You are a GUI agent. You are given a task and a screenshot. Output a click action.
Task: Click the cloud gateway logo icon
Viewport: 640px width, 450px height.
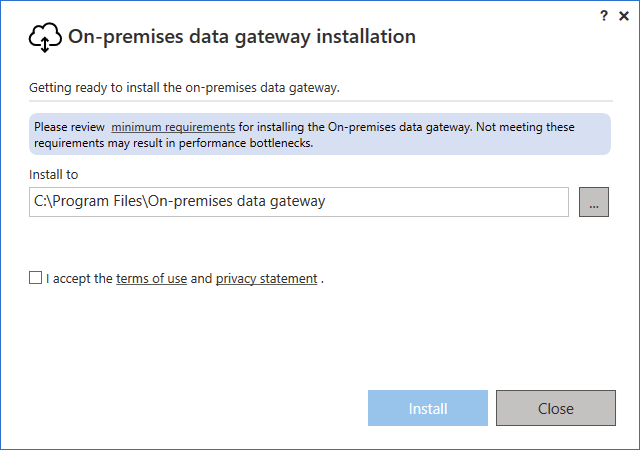(x=45, y=37)
